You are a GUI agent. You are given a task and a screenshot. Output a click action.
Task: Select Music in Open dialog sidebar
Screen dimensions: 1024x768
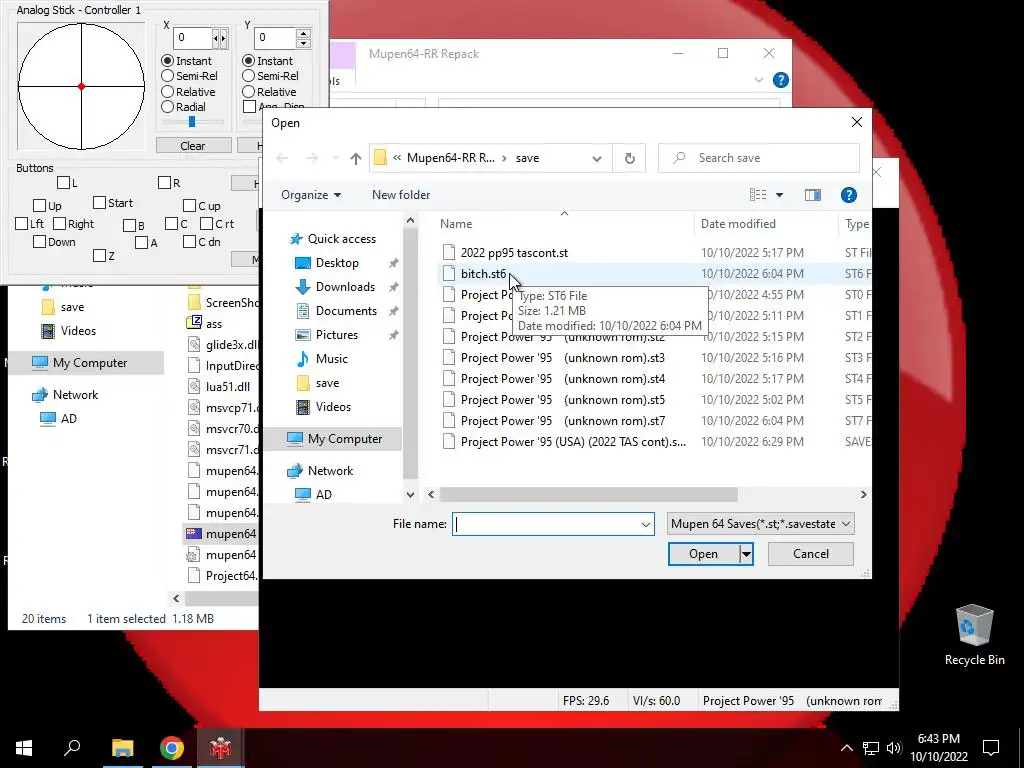(x=331, y=359)
